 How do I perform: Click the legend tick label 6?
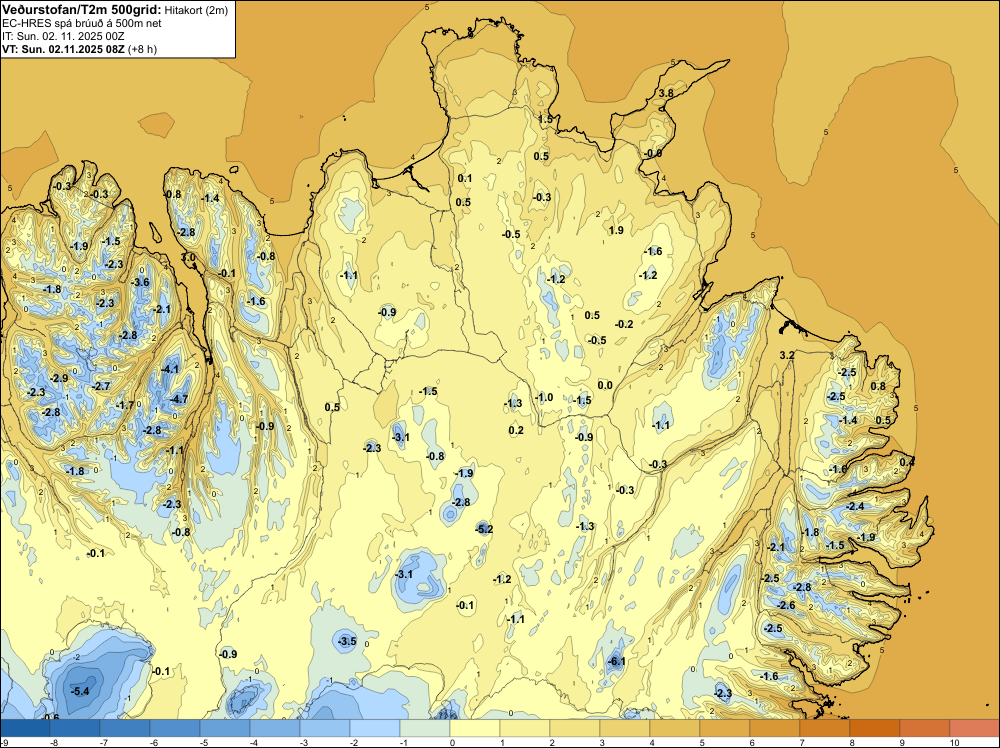coord(751,743)
